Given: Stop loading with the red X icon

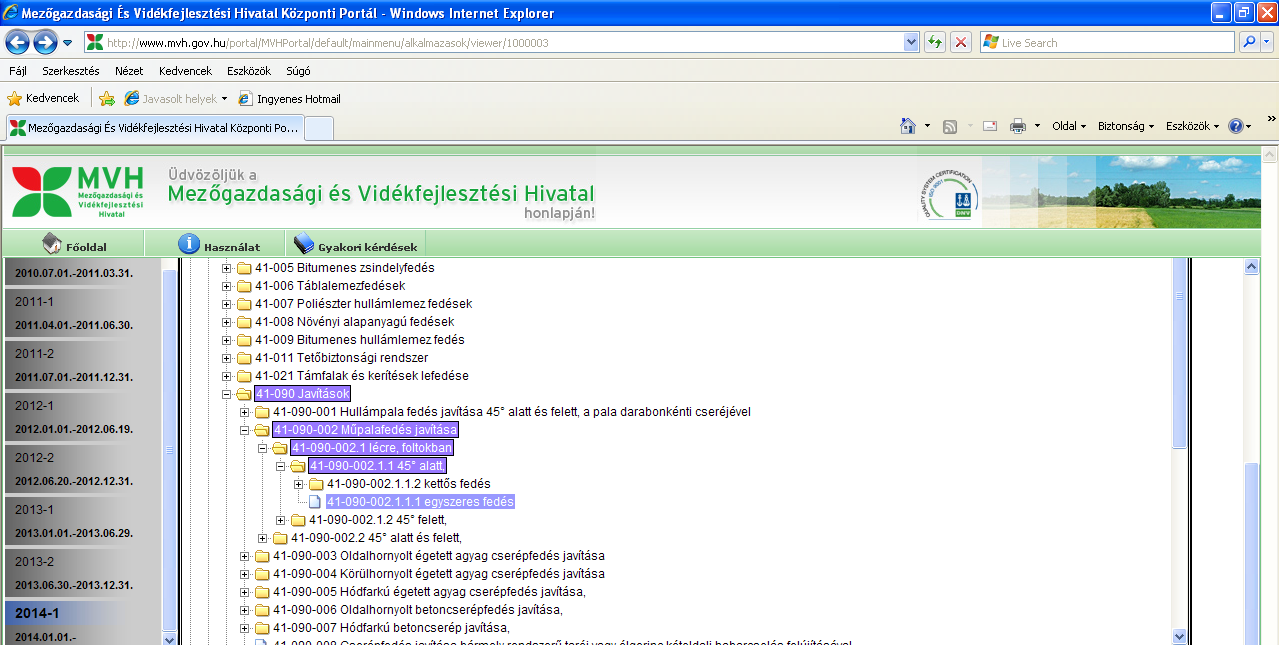Looking at the screenshot, I should point(960,42).
